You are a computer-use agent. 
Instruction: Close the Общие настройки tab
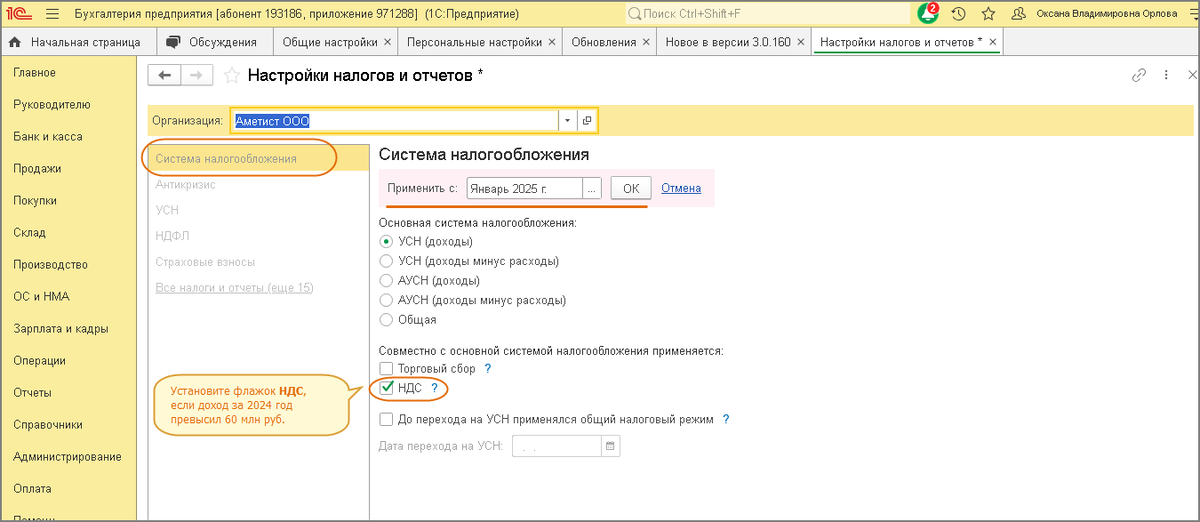pos(387,42)
